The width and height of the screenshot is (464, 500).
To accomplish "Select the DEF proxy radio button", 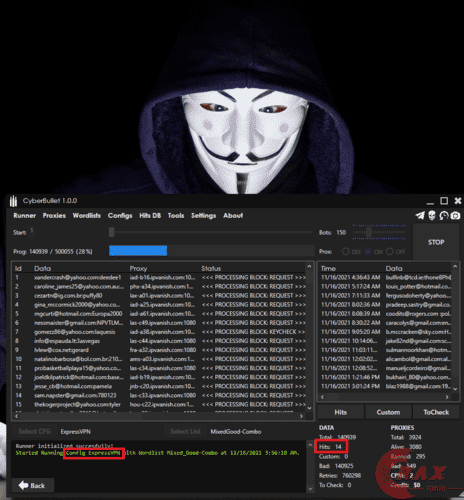I will pos(346,251).
